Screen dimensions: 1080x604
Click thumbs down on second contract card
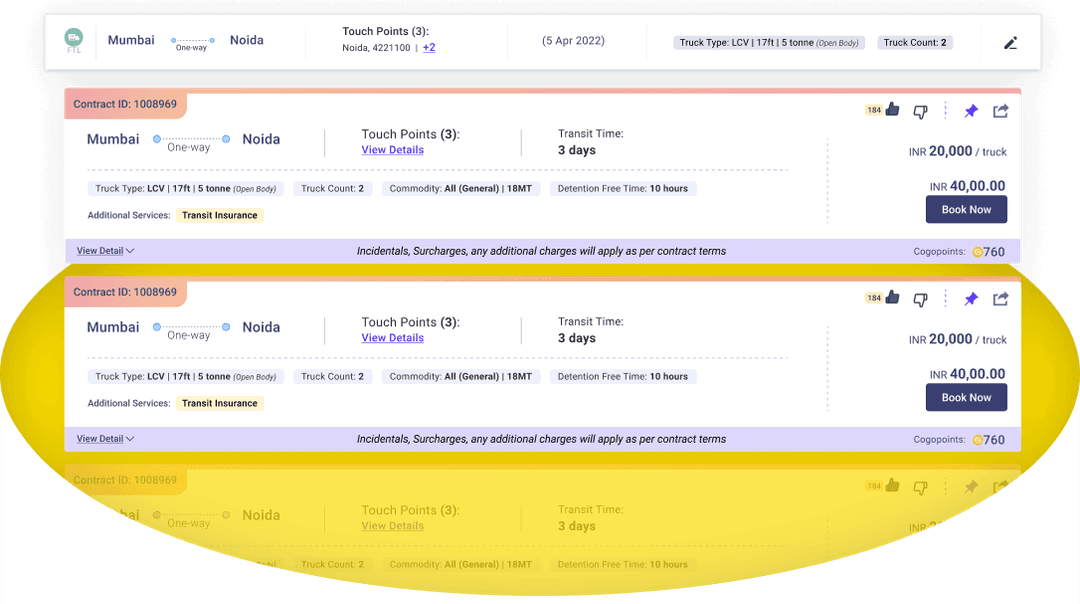[x=920, y=299]
